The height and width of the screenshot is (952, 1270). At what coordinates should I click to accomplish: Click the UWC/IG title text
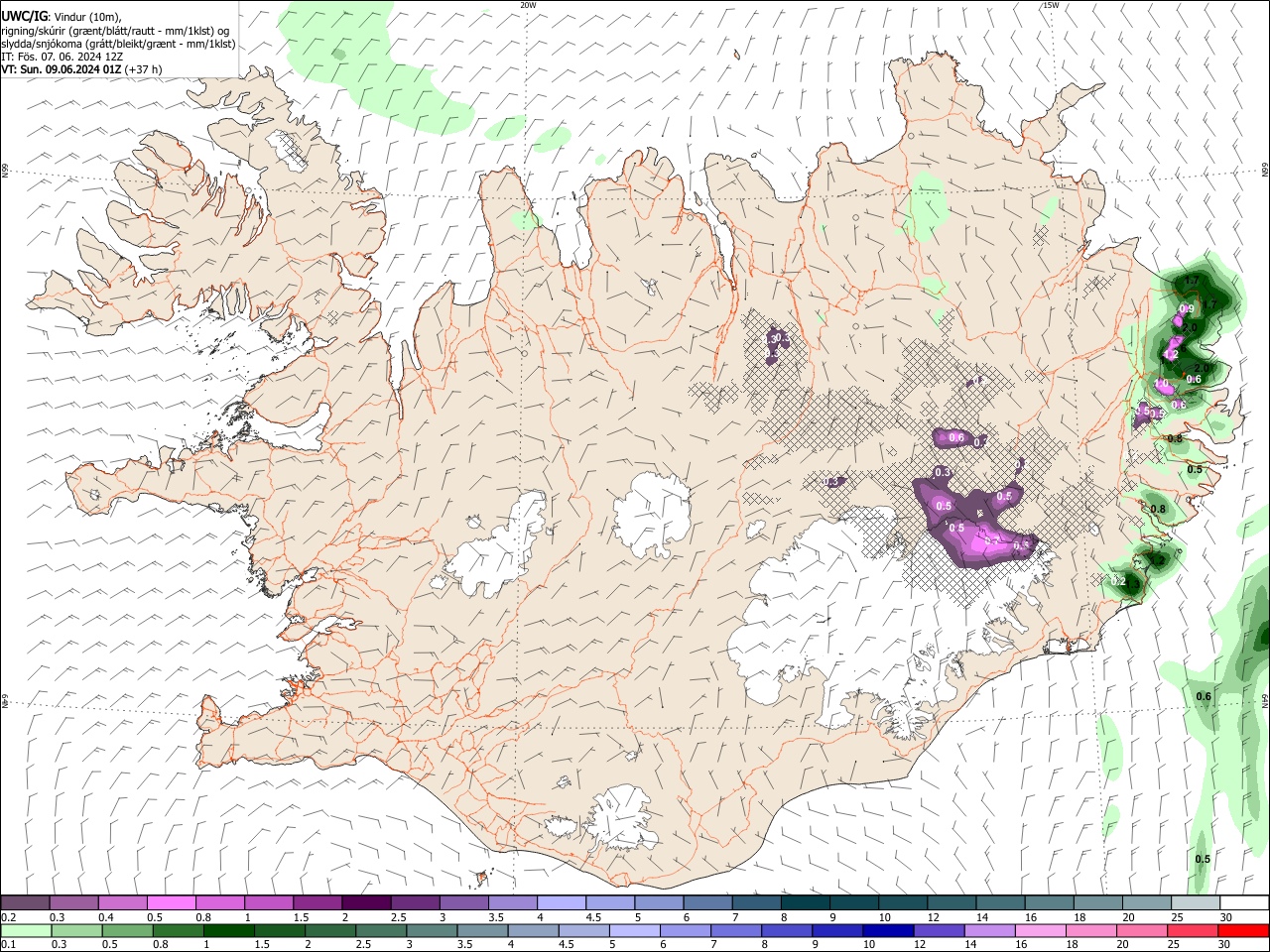pos(22,17)
